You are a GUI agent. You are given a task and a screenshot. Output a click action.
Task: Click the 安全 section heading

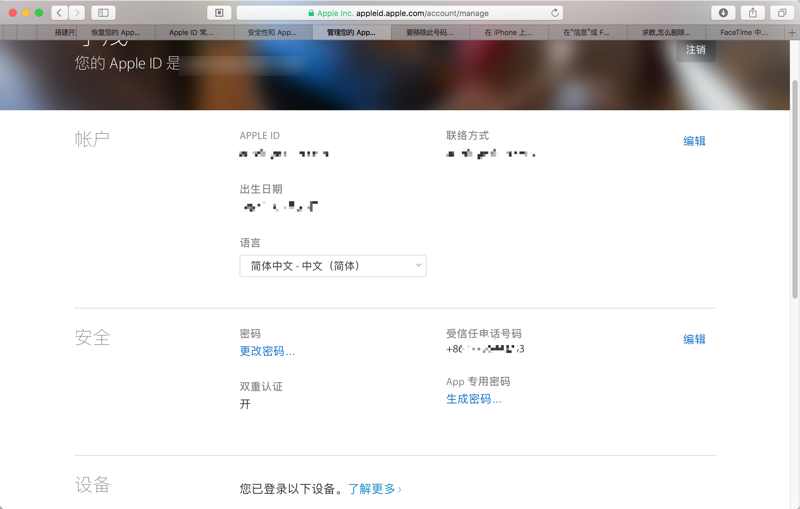92,338
